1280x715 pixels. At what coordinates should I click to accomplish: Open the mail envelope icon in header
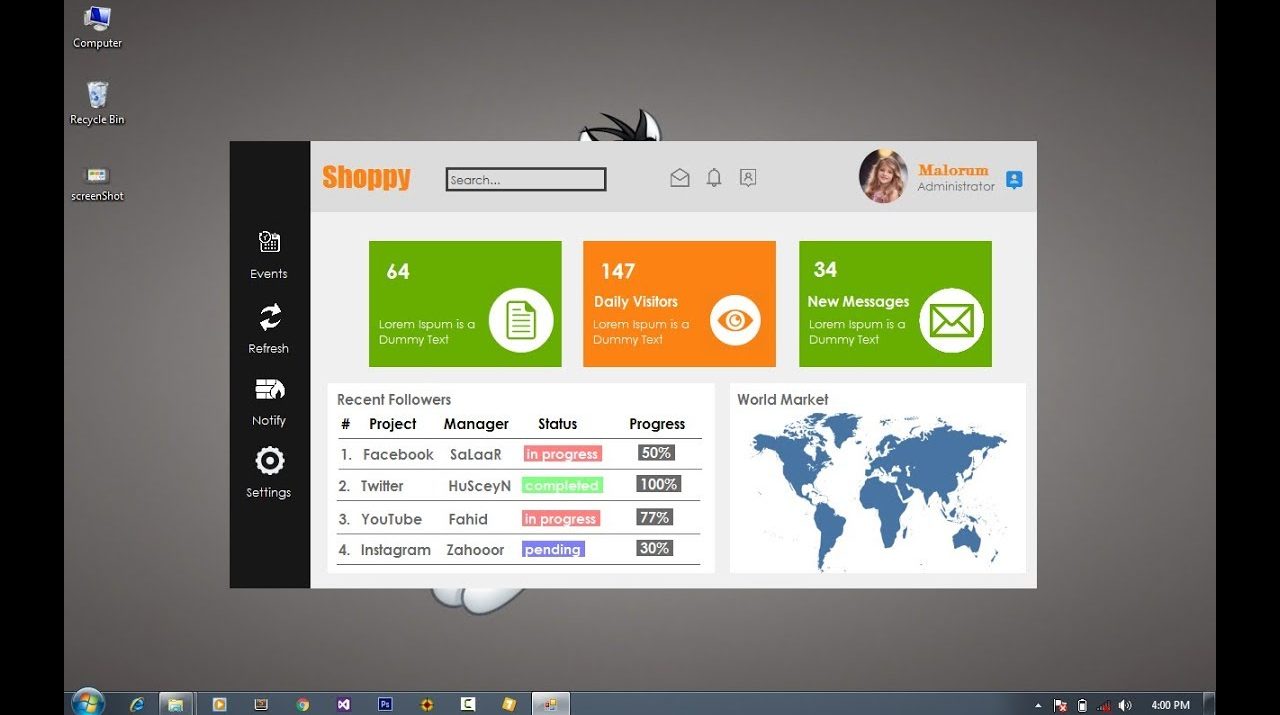680,178
